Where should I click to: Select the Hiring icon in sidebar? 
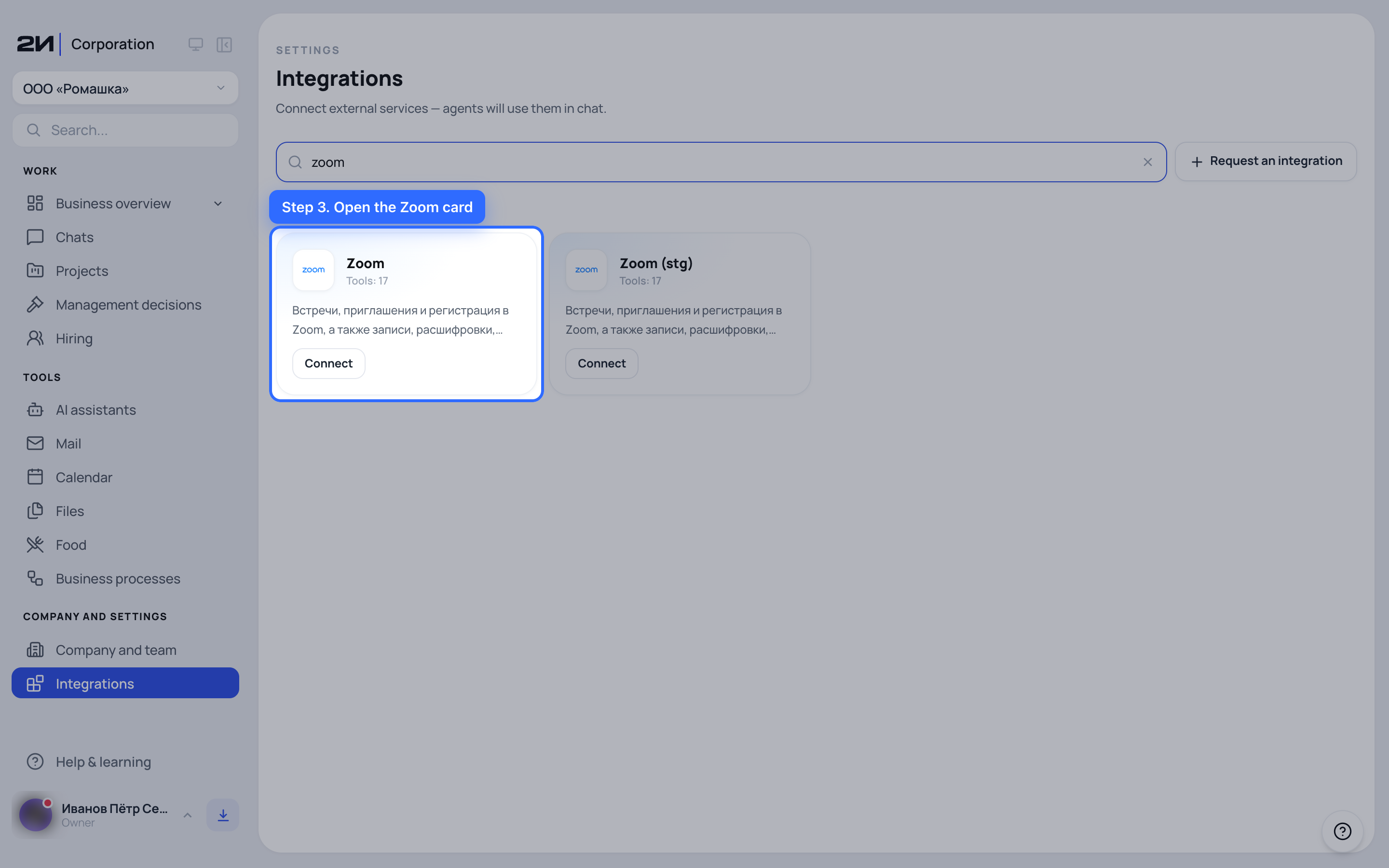[35, 339]
